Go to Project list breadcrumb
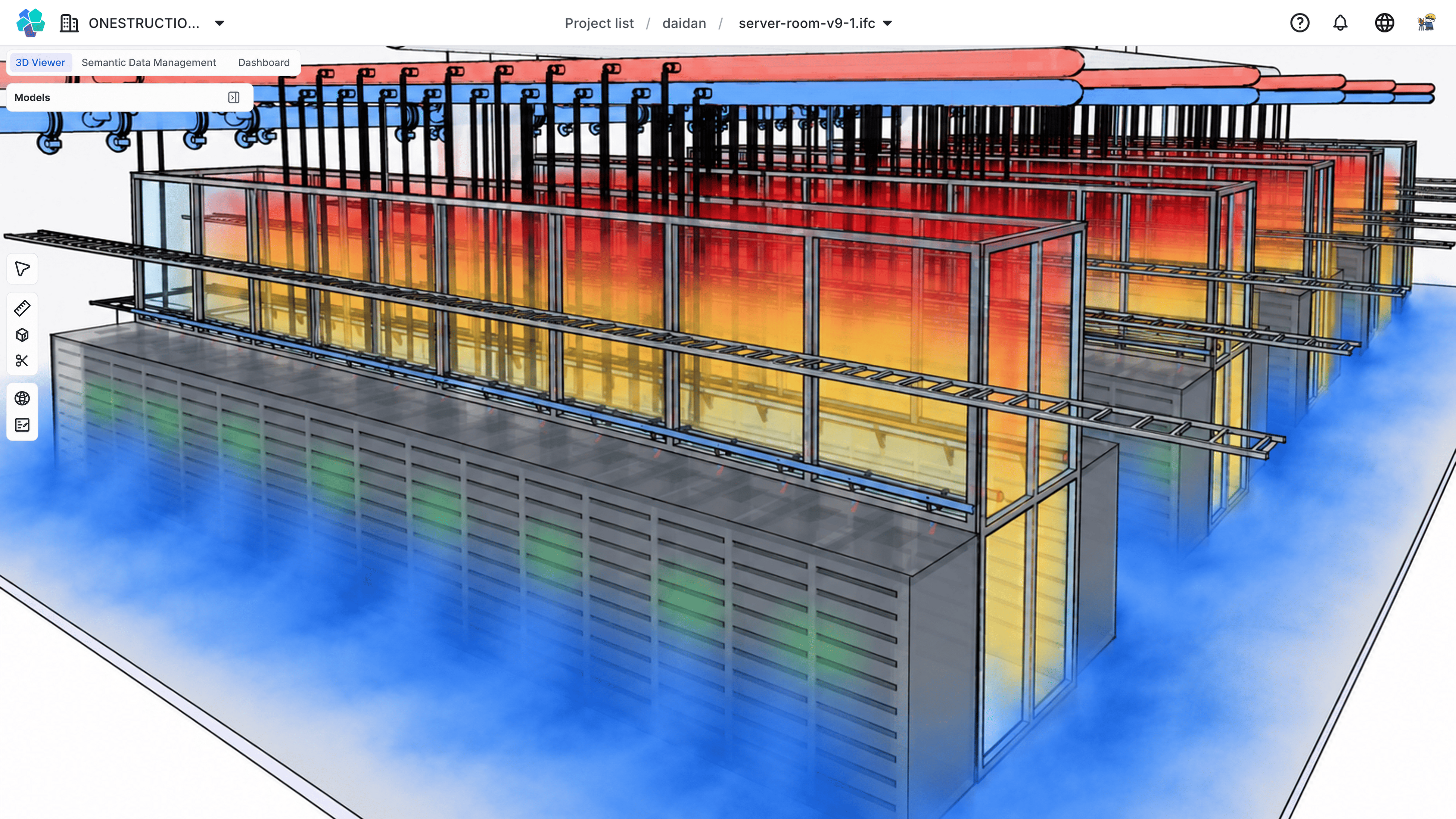The image size is (1456, 819). 599,23
